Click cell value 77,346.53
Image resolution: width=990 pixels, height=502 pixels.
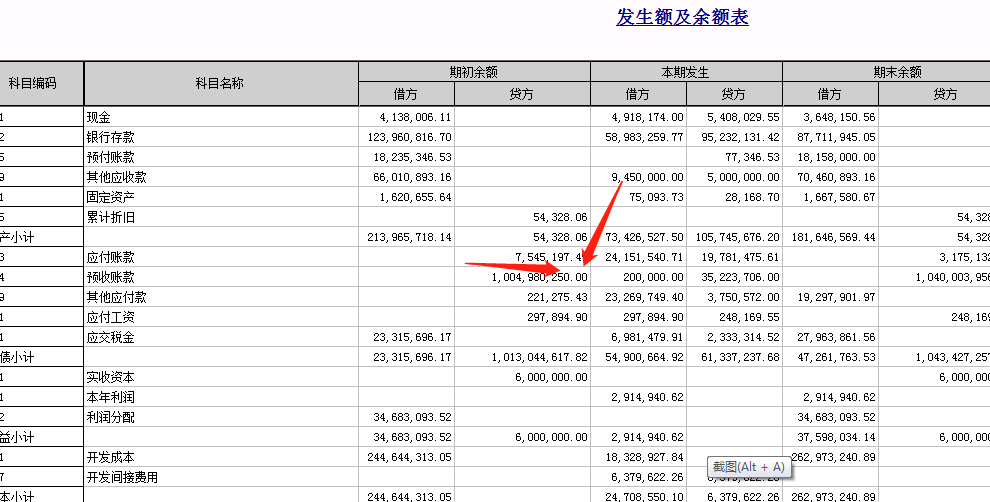point(753,157)
